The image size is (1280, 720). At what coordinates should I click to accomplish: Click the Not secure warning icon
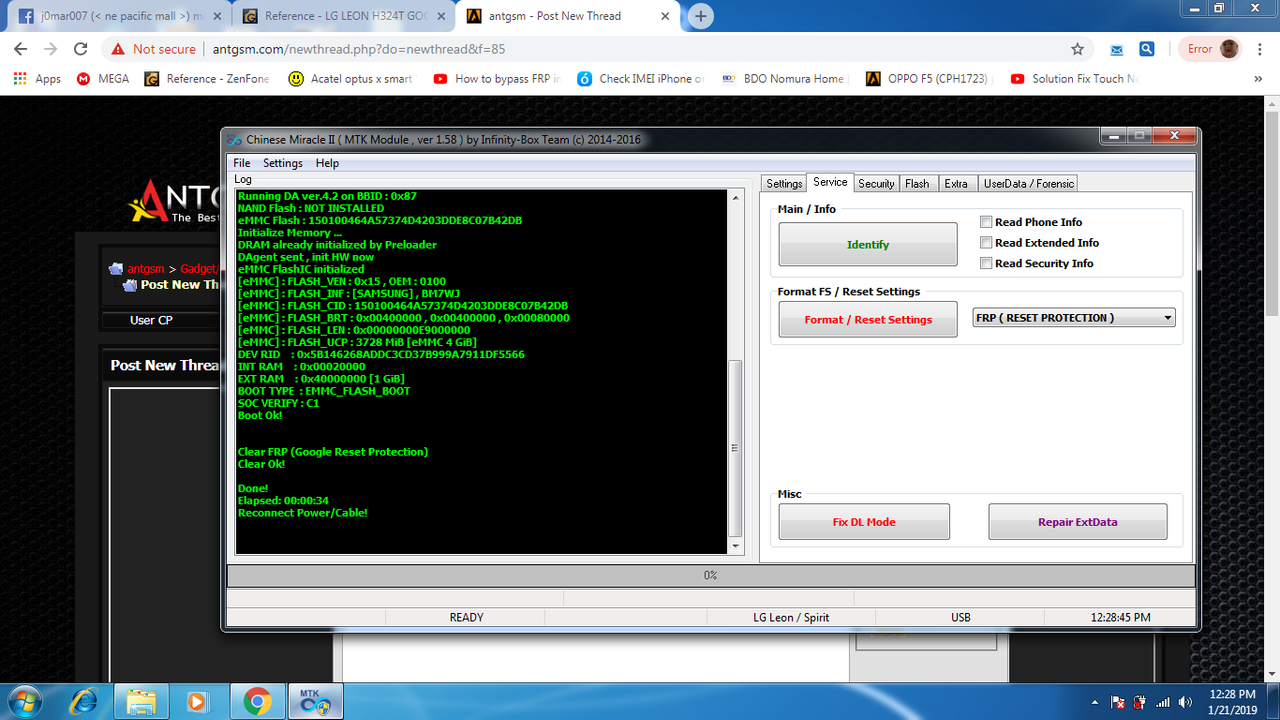tap(119, 48)
